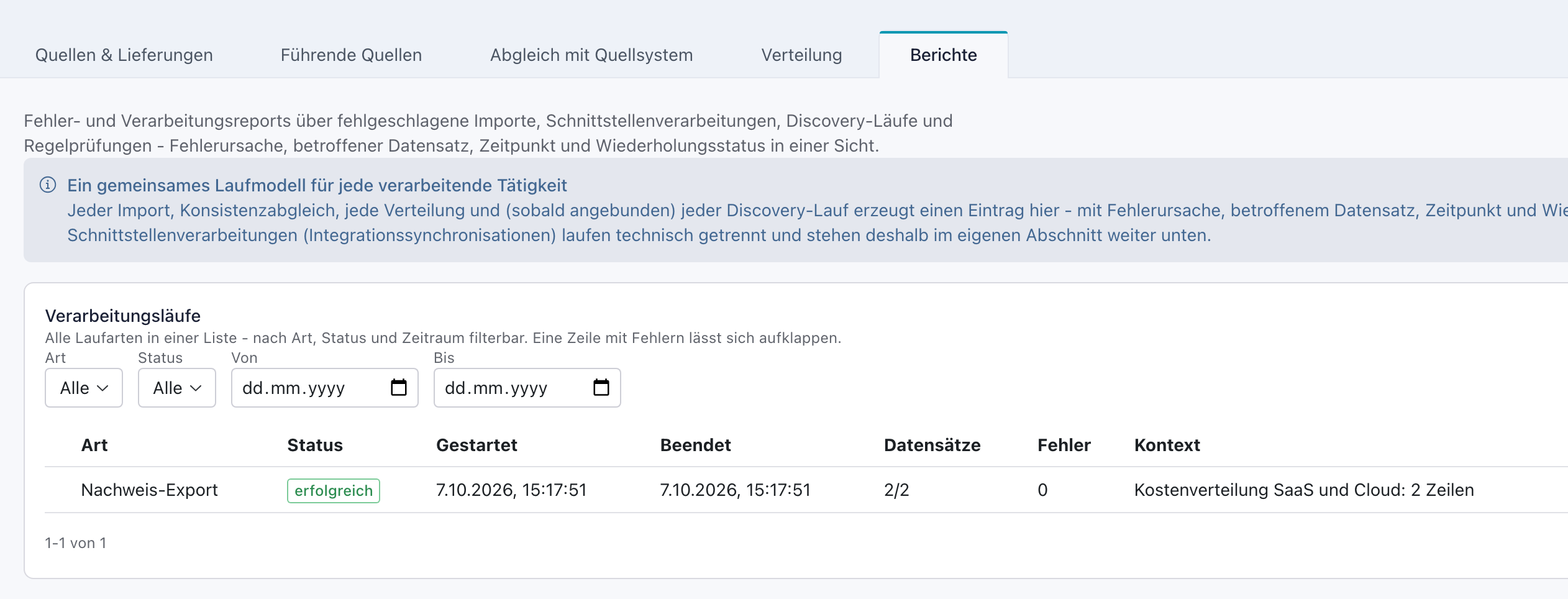This screenshot has height=599, width=1568.
Task: Open the Art filter dropdown
Action: coord(84,388)
